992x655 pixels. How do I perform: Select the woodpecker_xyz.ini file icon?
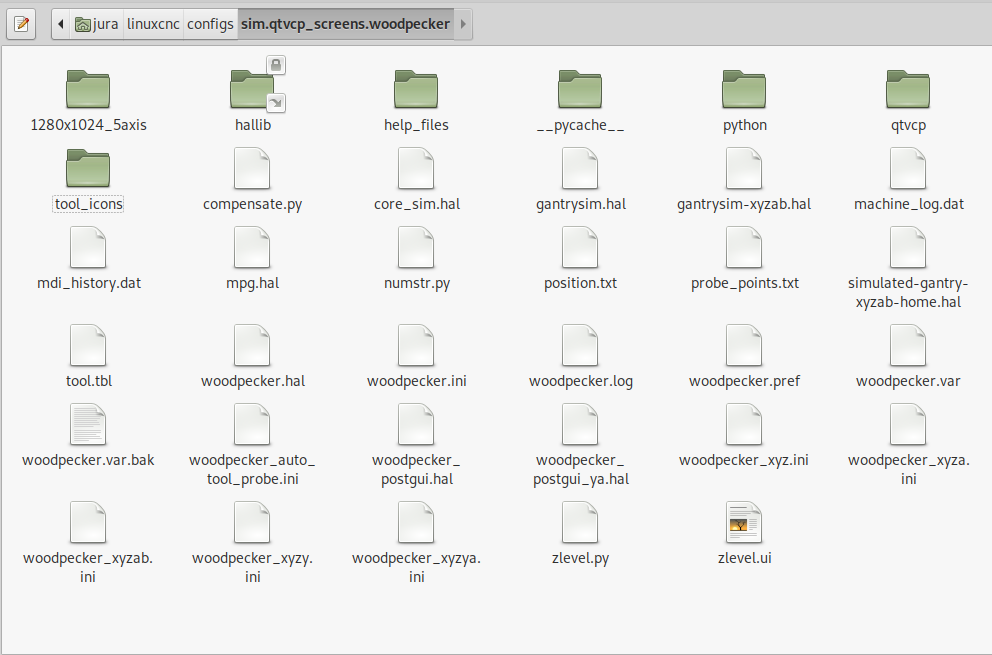point(744,425)
